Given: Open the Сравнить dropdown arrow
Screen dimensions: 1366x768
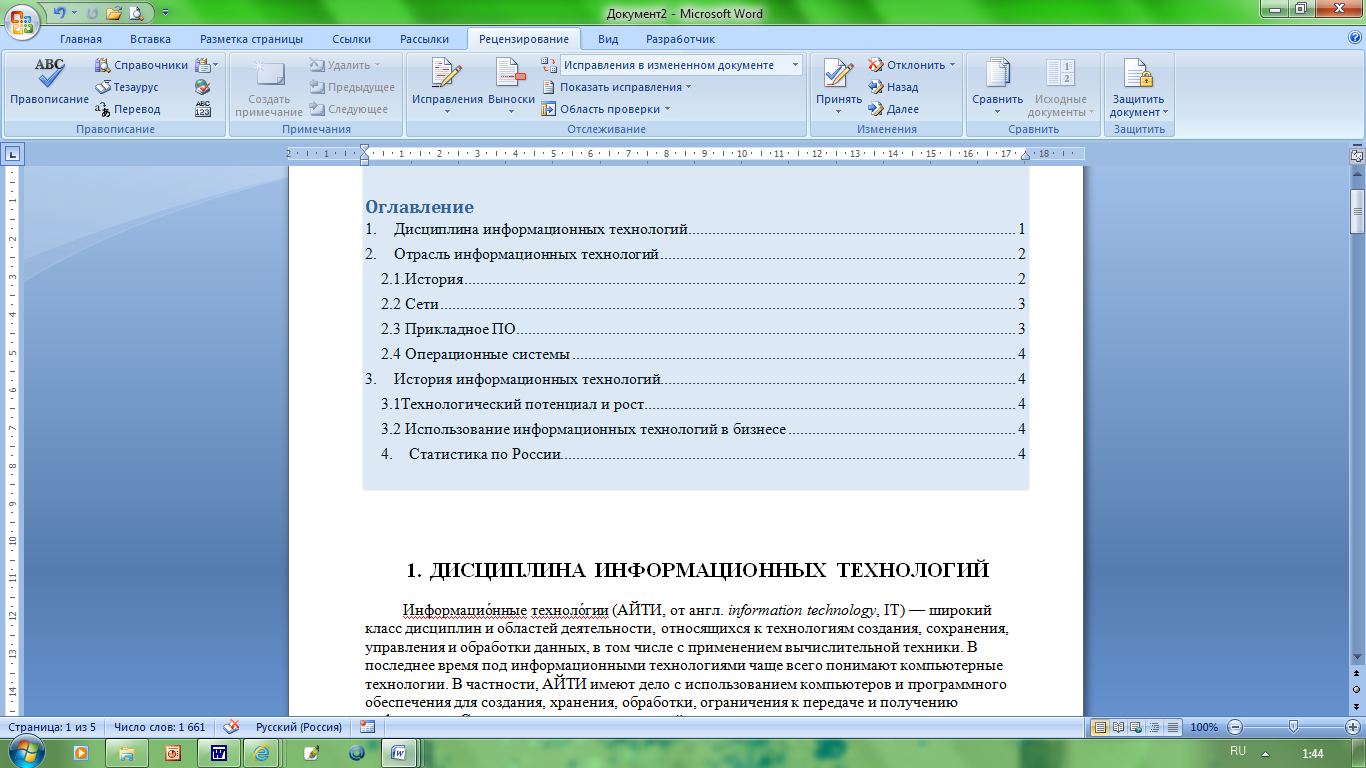Looking at the screenshot, I should pos(997,111).
